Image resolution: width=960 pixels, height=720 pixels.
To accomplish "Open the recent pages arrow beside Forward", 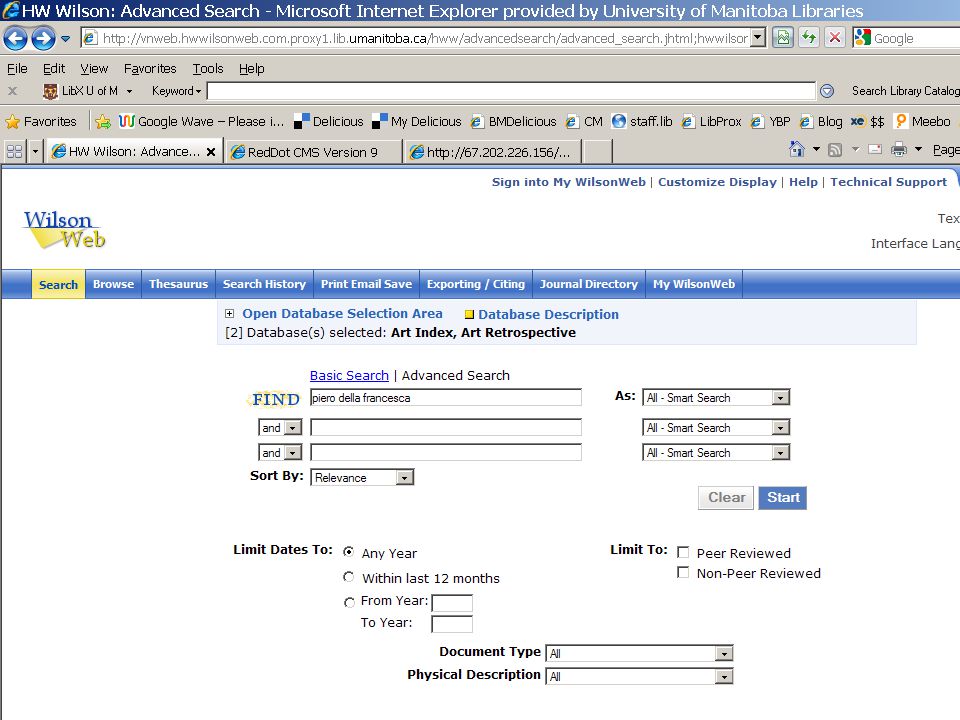I will coord(66,39).
